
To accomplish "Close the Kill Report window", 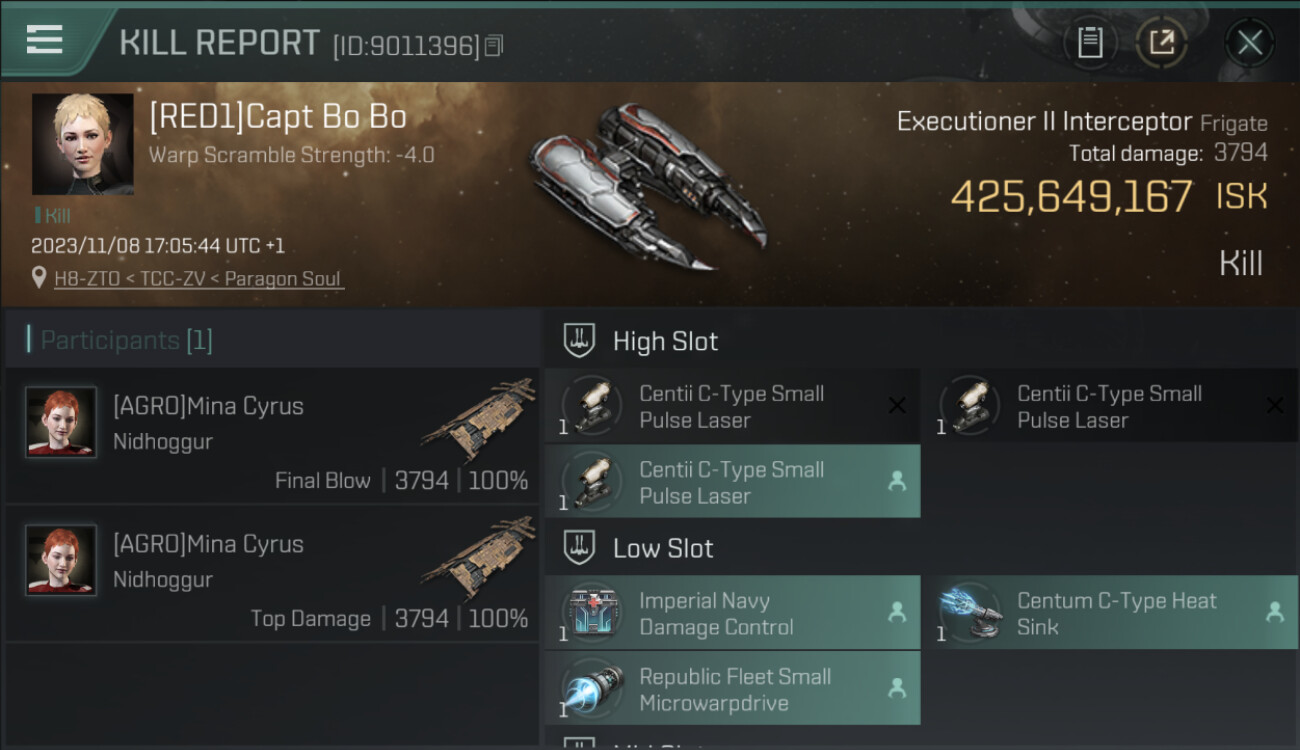I will pyautogui.click(x=1249, y=42).
